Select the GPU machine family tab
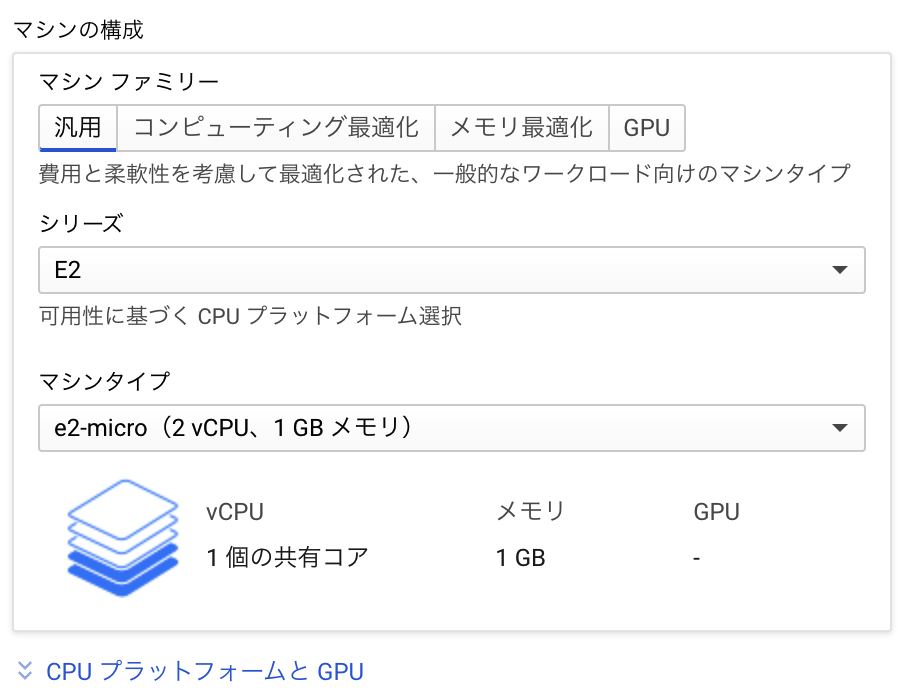 click(x=647, y=127)
